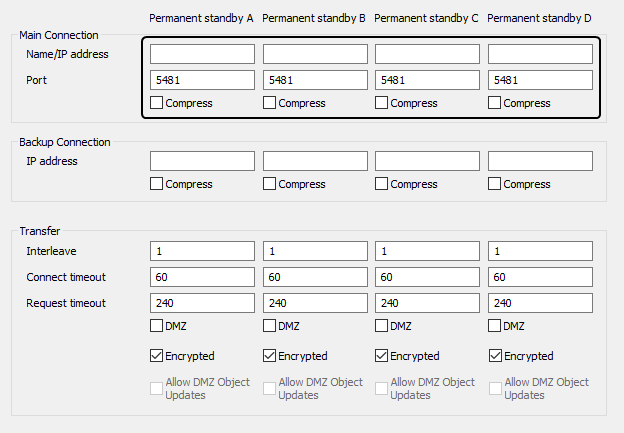The width and height of the screenshot is (624, 433).
Task: Click Request timeout field for standby A
Action: point(202,303)
